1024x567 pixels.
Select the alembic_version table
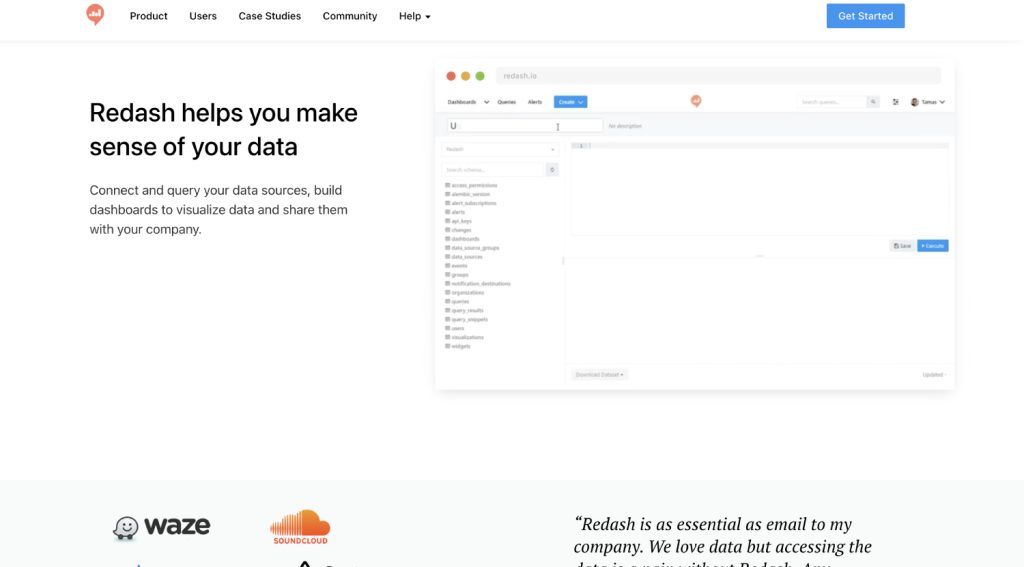click(467, 194)
